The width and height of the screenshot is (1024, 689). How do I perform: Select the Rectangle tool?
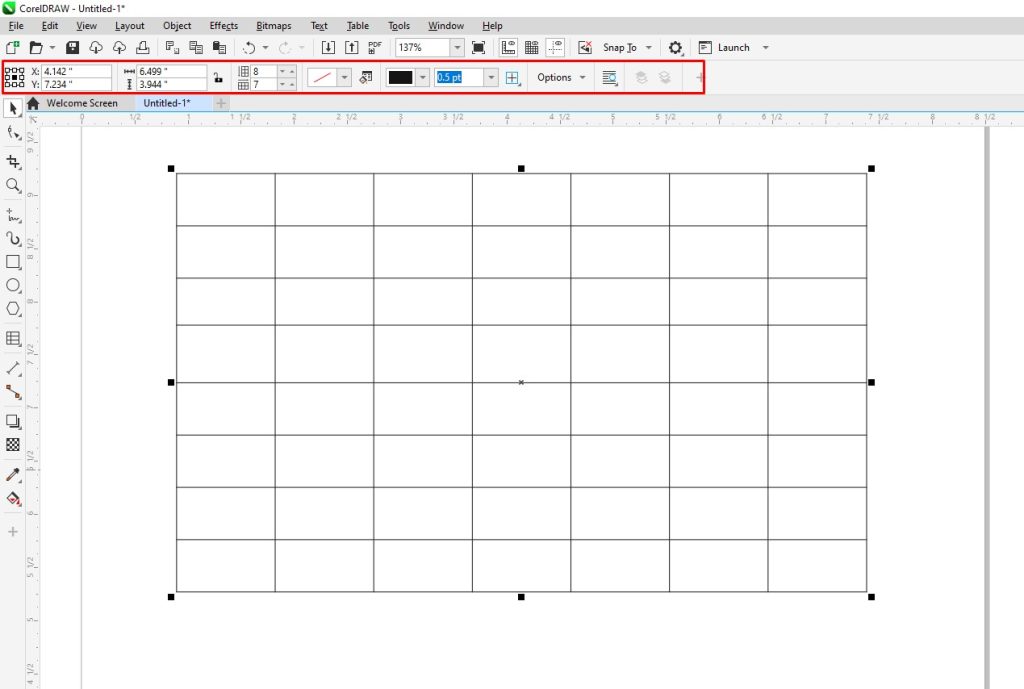14,262
